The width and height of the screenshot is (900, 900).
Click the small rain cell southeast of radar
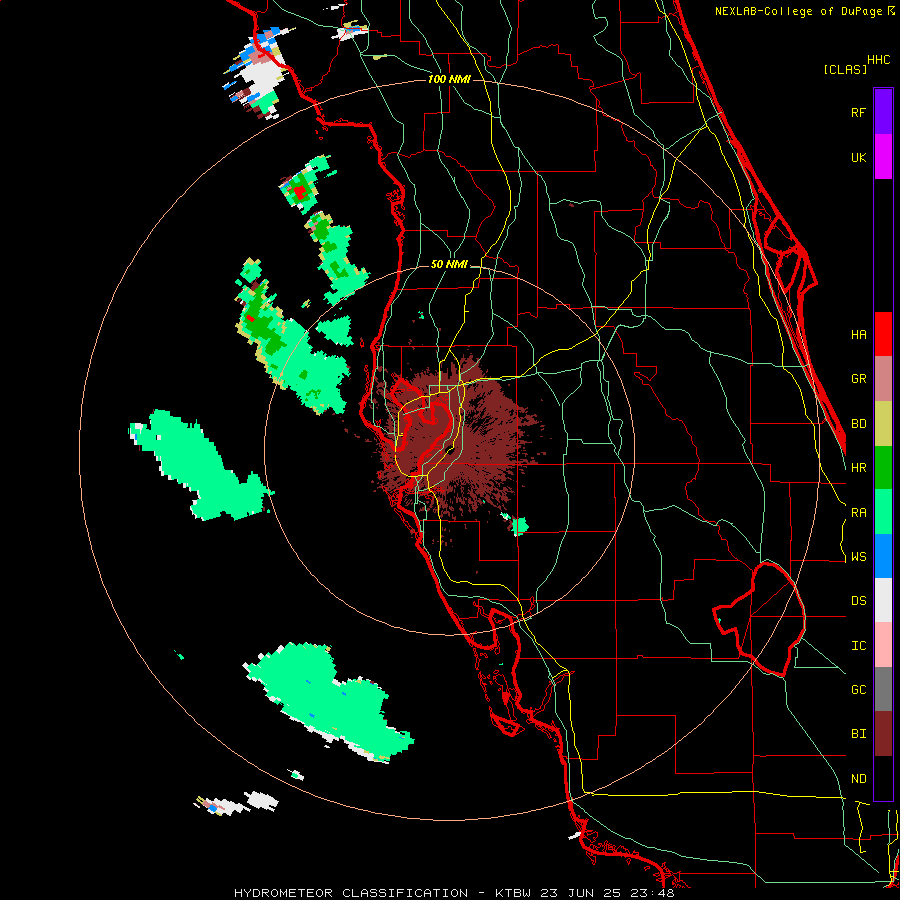[519, 525]
